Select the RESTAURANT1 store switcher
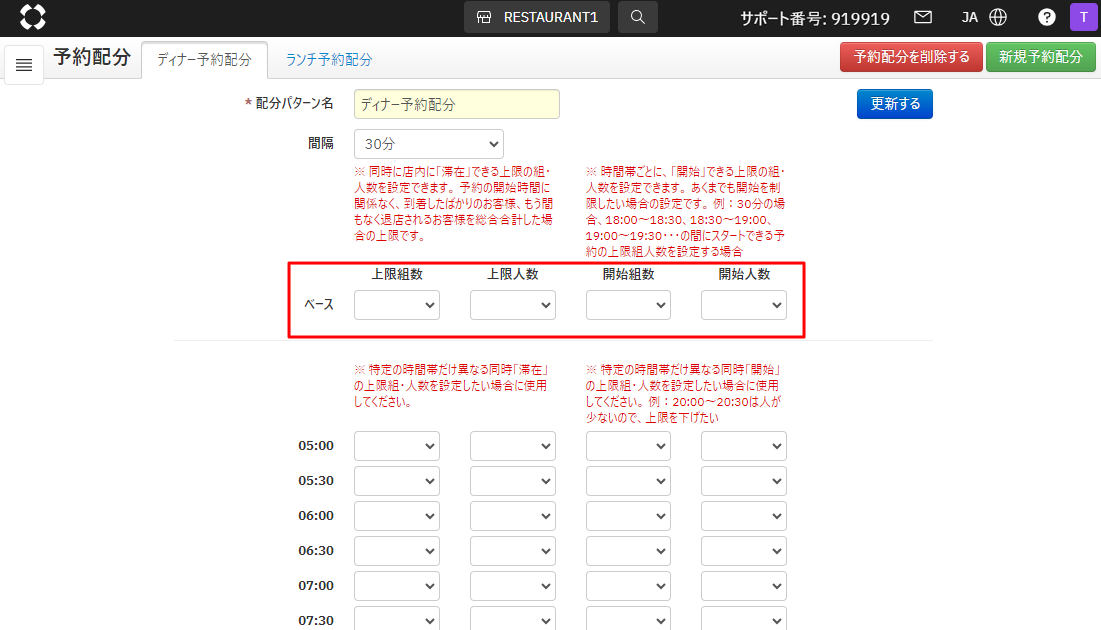The image size is (1101, 630). pyautogui.click(x=536, y=17)
